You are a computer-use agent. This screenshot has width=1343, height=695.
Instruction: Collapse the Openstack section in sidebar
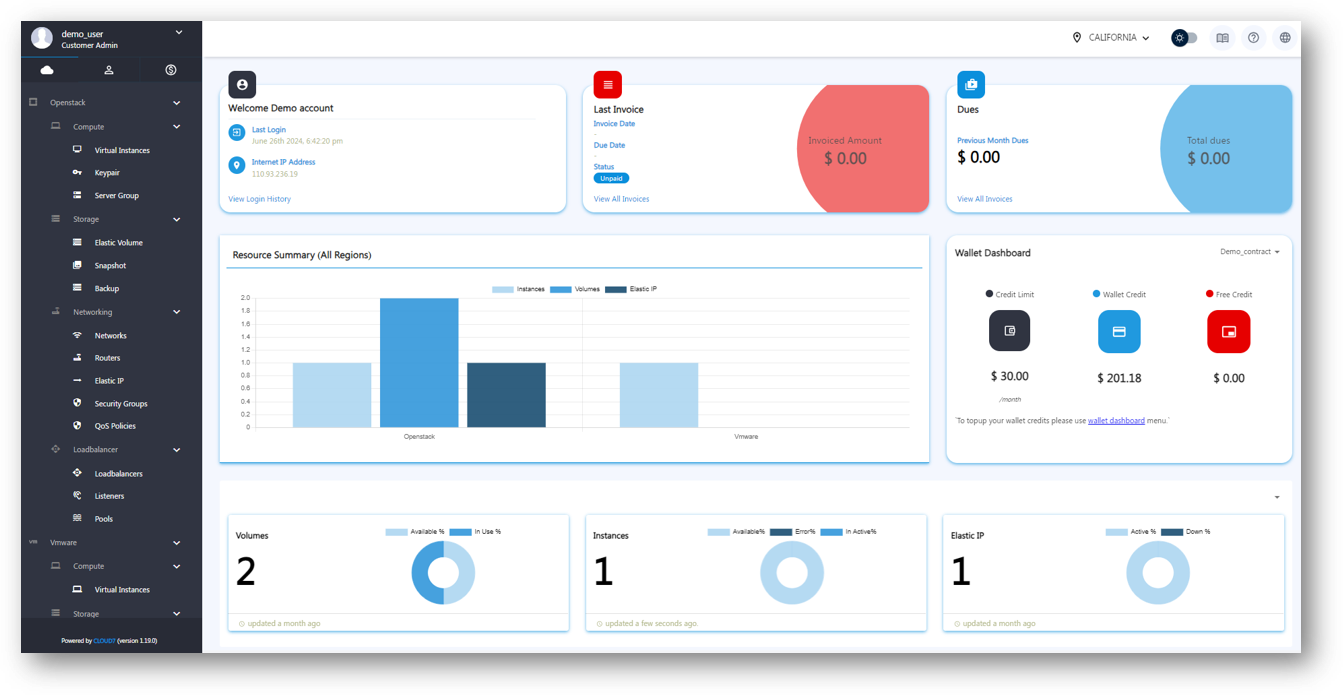point(177,103)
